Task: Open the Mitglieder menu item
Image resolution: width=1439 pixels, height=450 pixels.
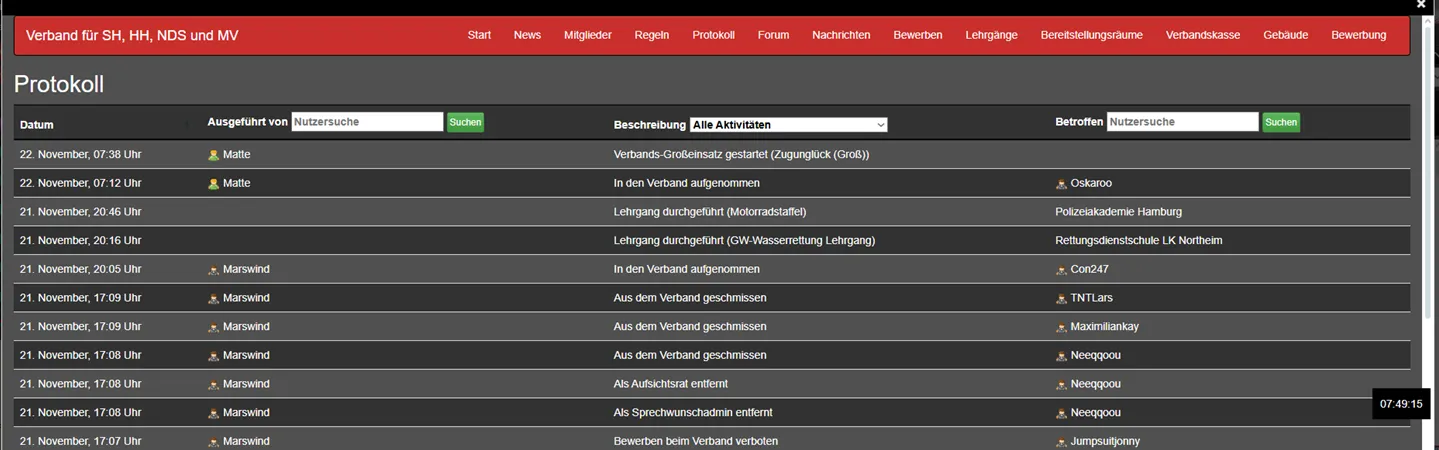Action: (587, 35)
